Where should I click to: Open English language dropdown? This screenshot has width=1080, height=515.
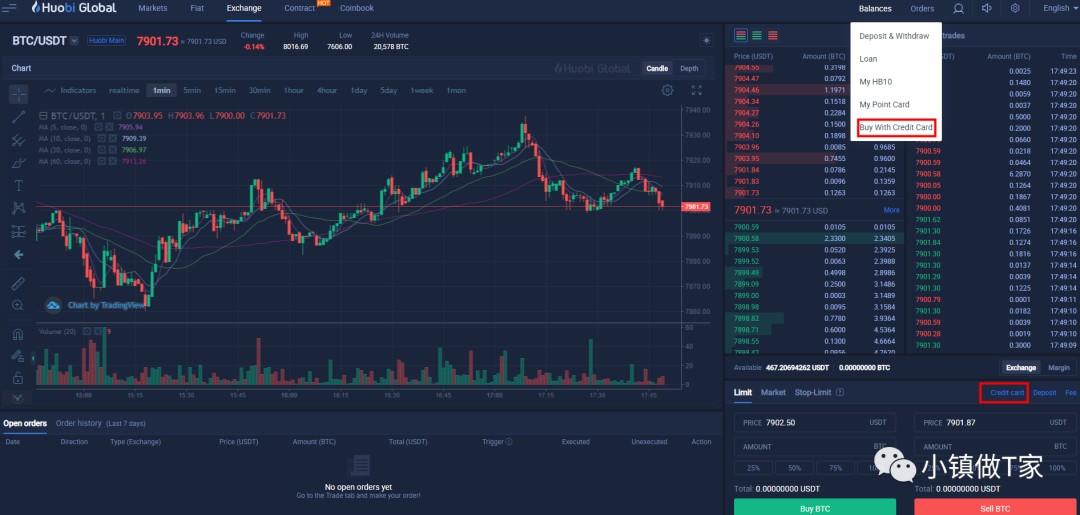coord(1060,8)
